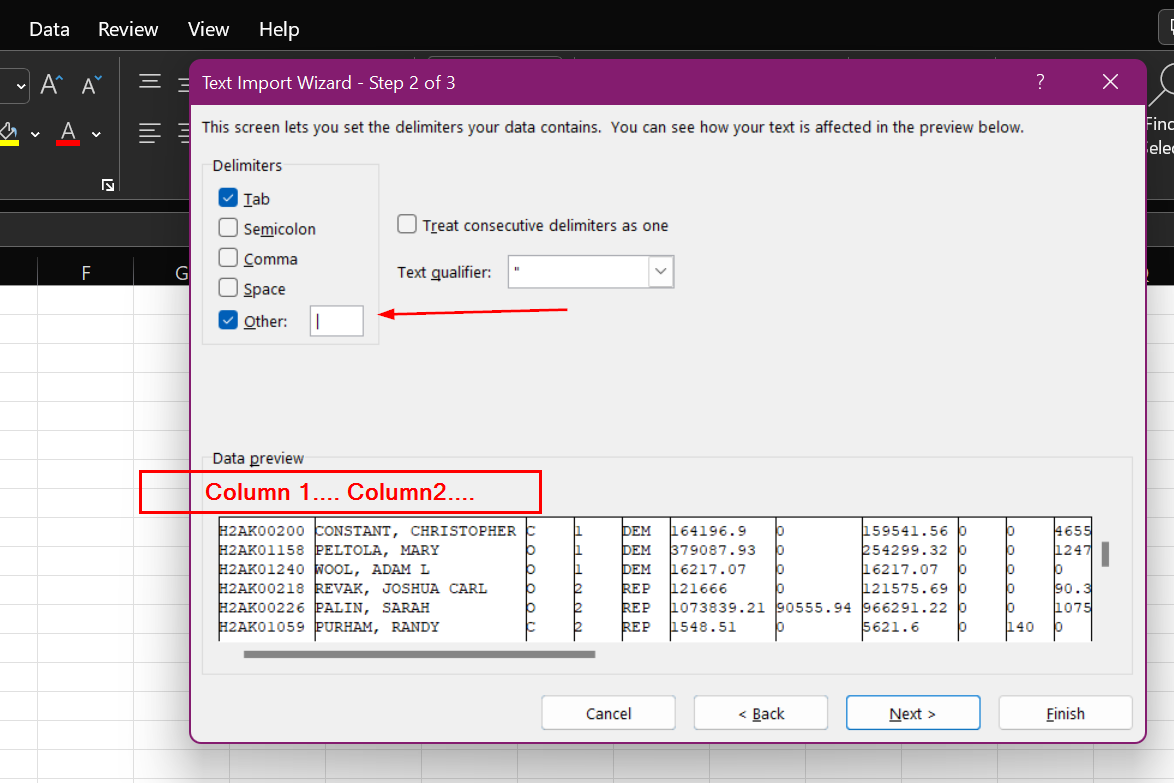Screen dimensions: 1174x783
Task: Click the preview vertical scrollbar thumb
Action: click(x=1106, y=554)
